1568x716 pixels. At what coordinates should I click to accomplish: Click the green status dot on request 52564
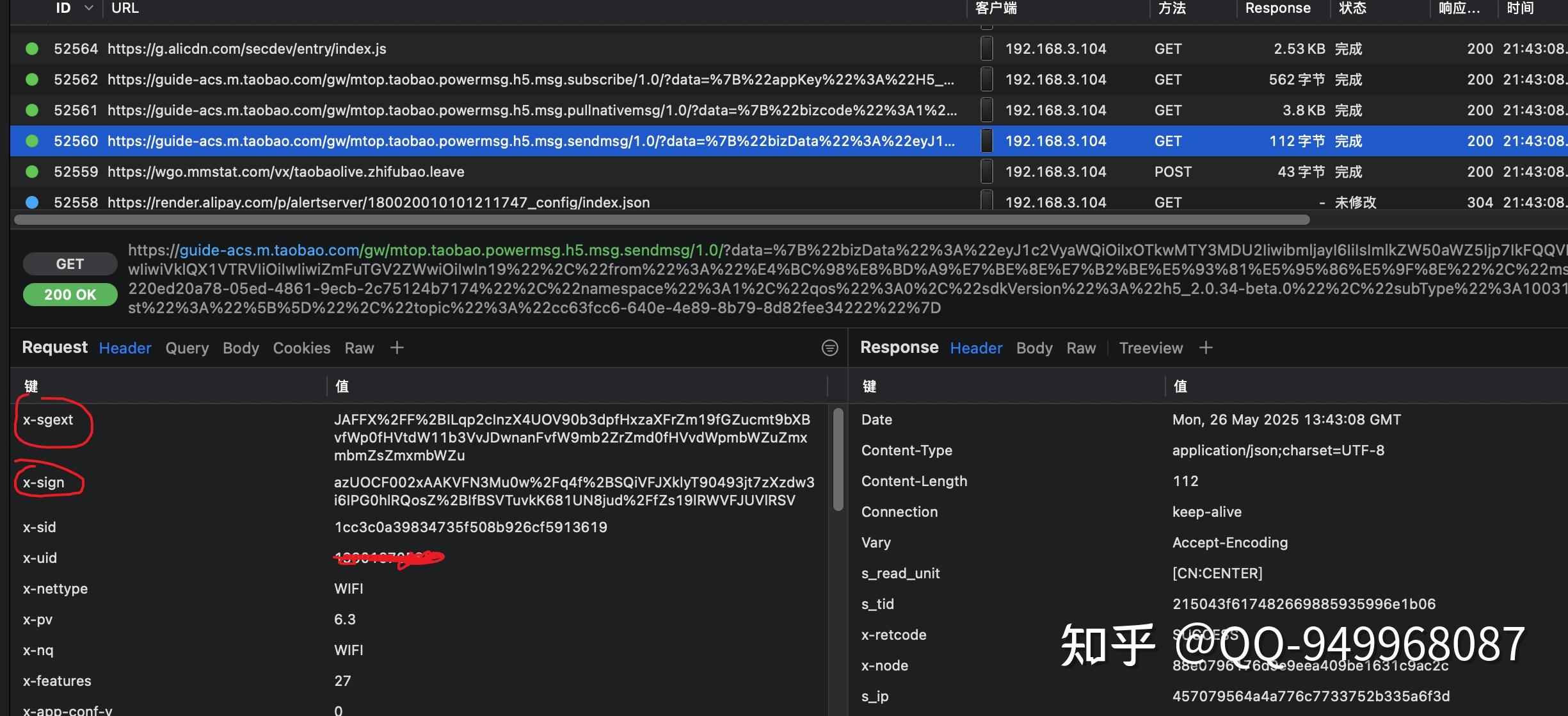31,48
